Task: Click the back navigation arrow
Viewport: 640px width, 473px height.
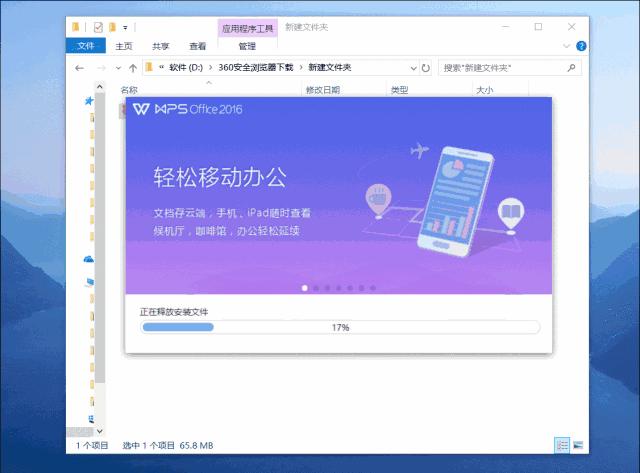Action: (80, 68)
